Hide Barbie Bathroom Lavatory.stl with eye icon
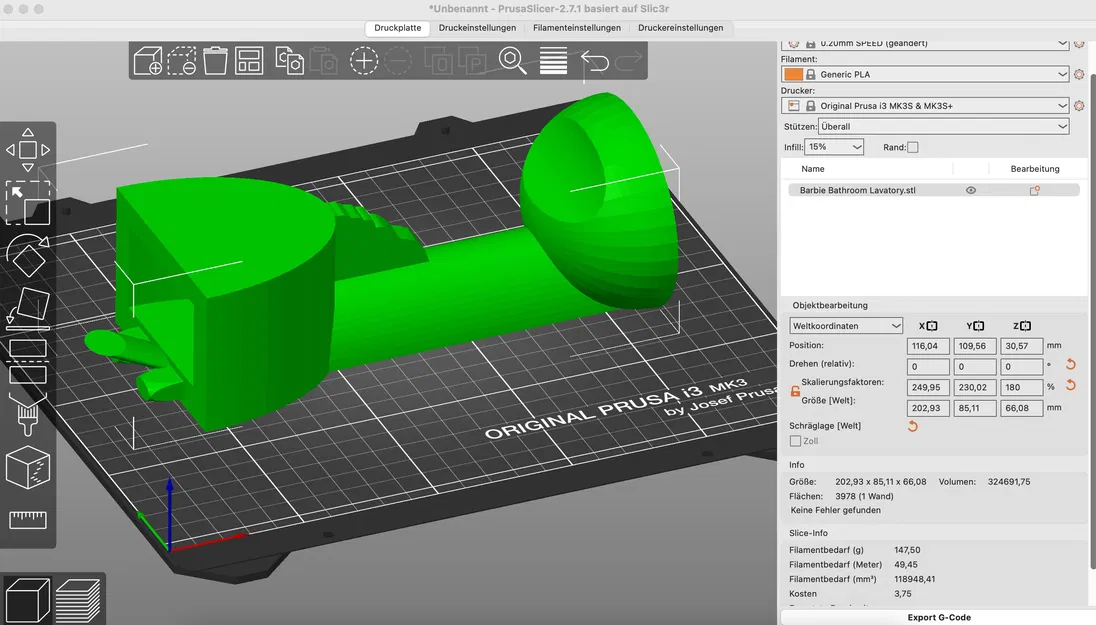 (971, 190)
